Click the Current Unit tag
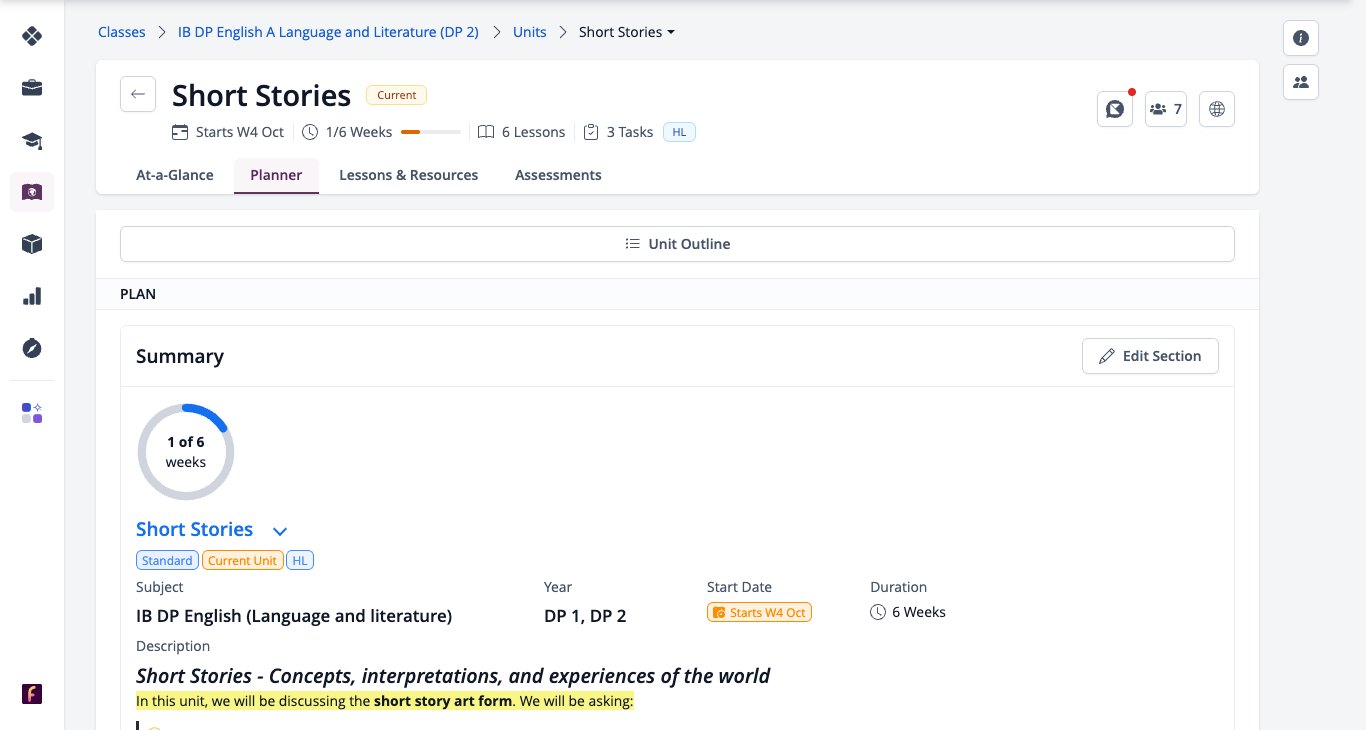 [243, 561]
